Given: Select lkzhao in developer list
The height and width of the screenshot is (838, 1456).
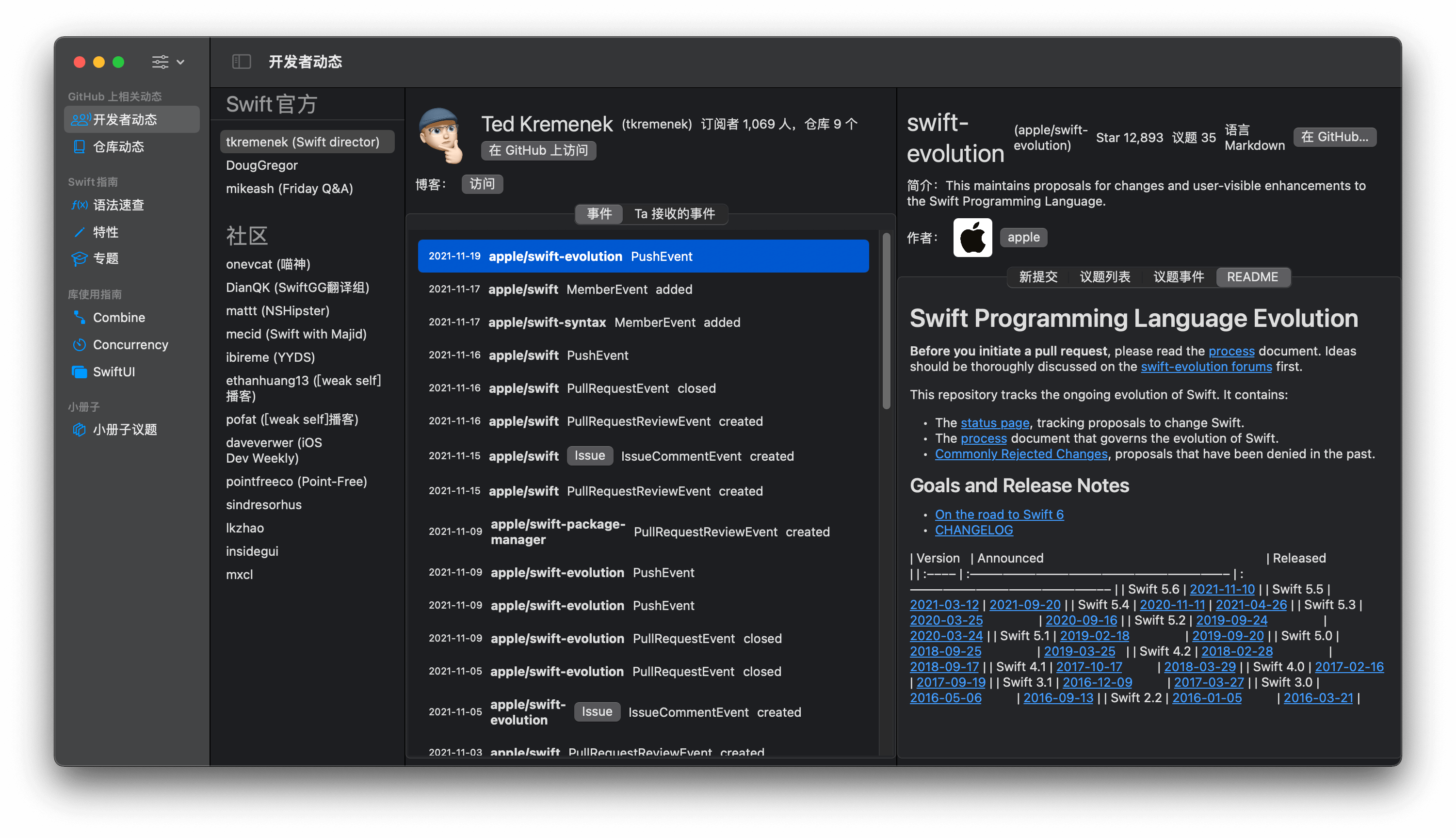Looking at the screenshot, I should [x=307, y=528].
